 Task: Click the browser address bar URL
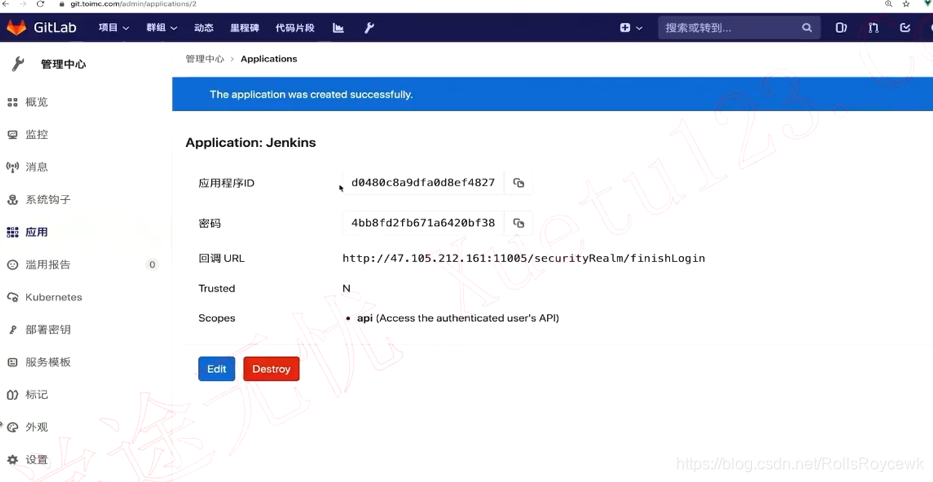[x=133, y=4]
